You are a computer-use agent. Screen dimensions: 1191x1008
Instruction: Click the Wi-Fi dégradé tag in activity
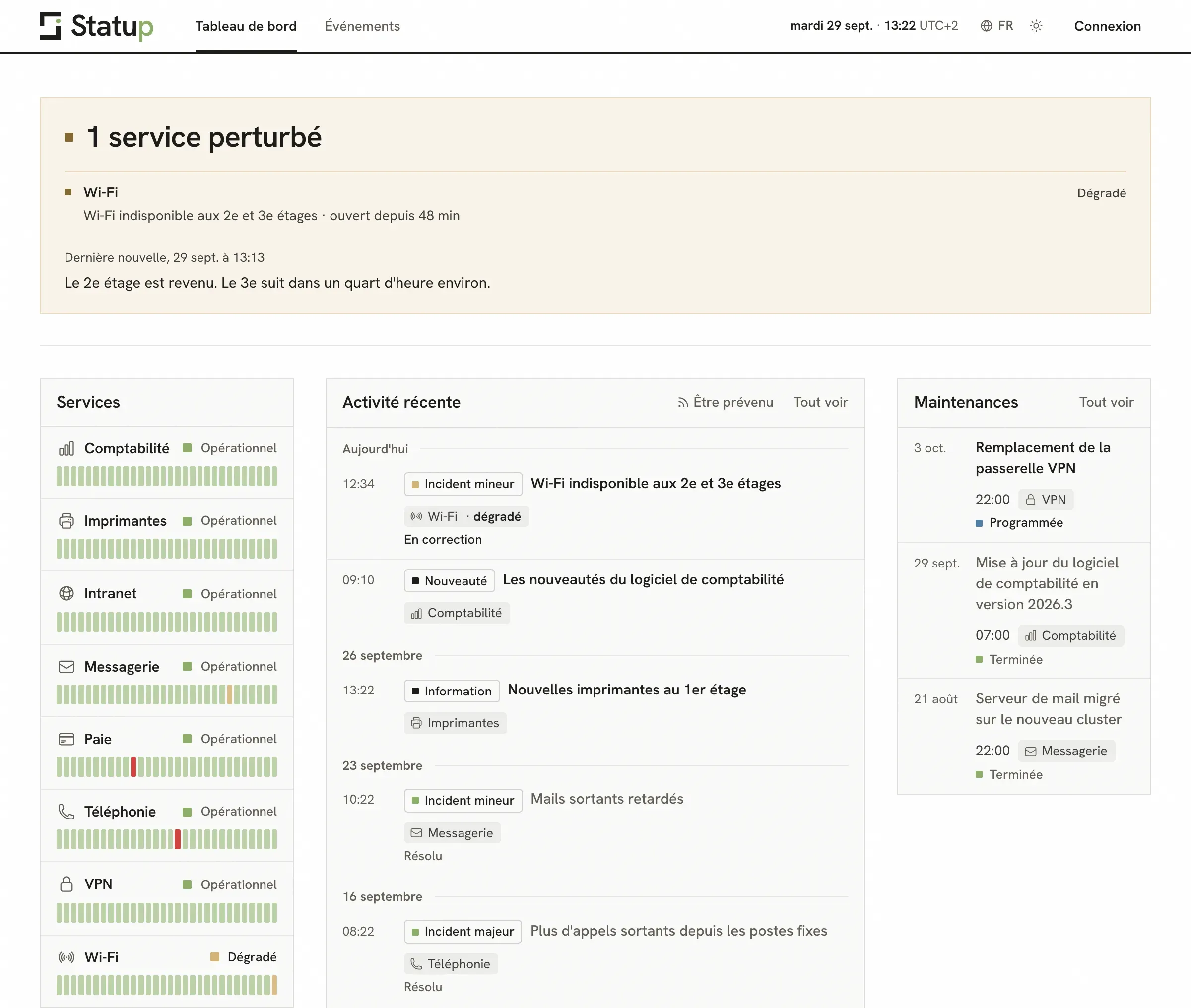click(x=466, y=516)
